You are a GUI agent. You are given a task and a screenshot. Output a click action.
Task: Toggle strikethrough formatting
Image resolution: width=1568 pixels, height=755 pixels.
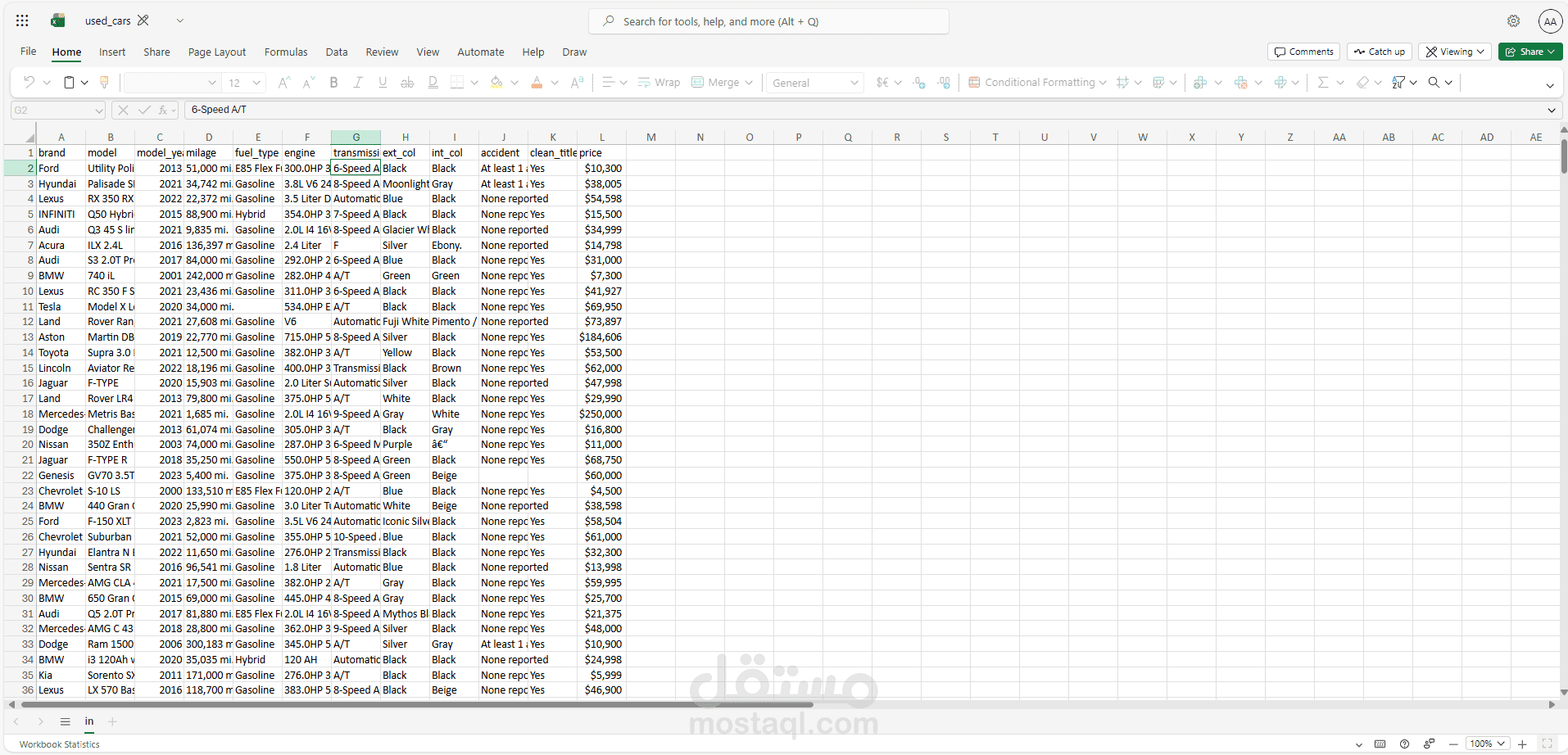[x=407, y=83]
